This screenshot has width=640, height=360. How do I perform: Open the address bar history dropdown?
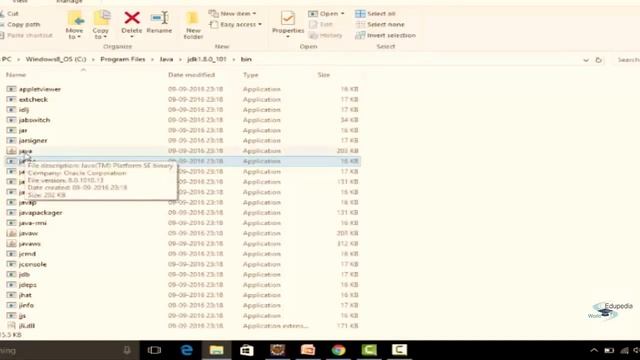(586, 60)
